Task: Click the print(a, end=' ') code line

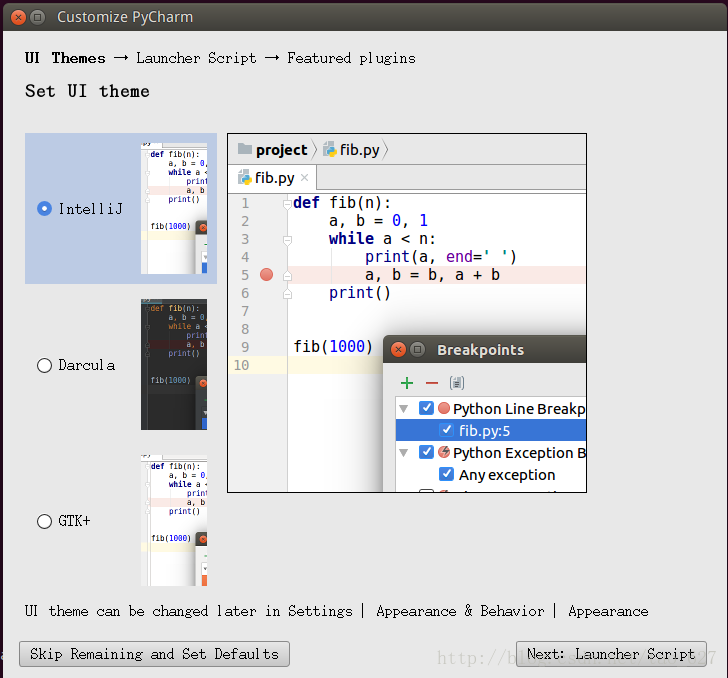Action: (x=441, y=257)
